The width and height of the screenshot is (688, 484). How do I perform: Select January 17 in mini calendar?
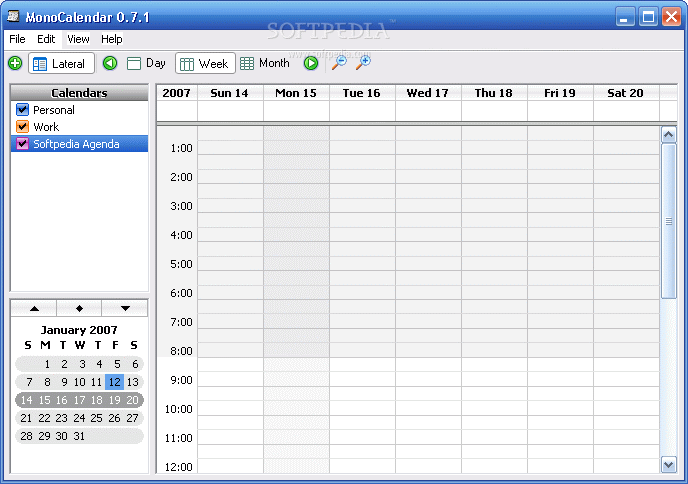click(79, 400)
